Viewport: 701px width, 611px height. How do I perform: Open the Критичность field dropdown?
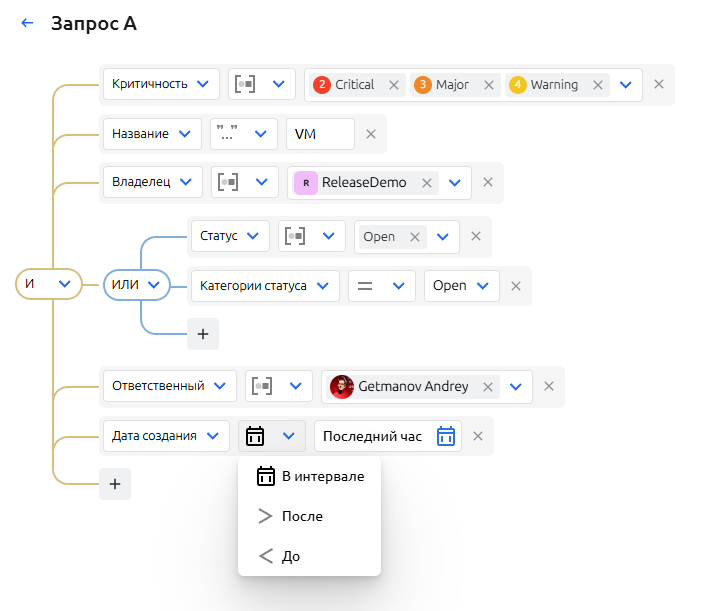point(161,85)
